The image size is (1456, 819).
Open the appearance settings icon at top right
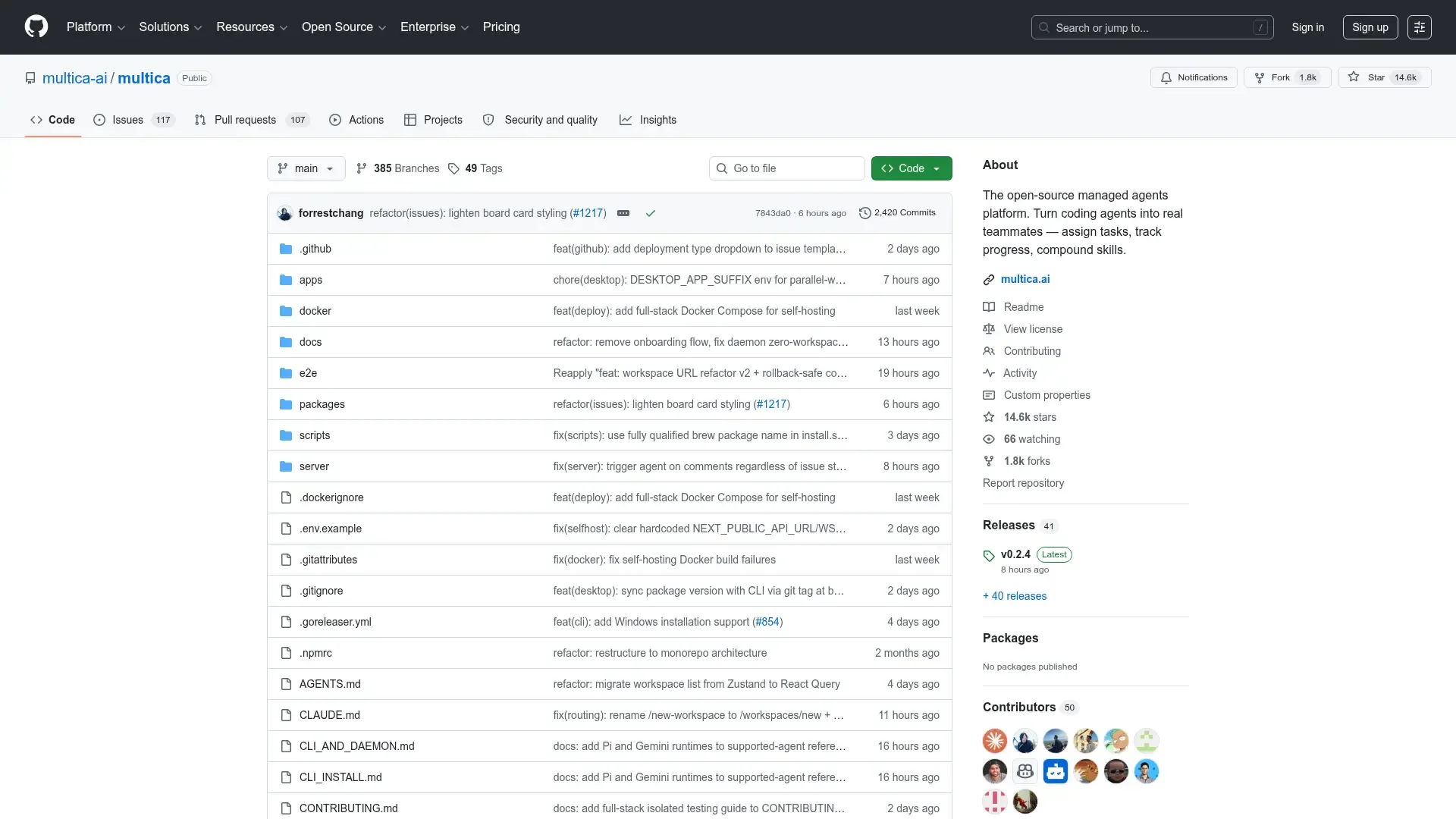point(1419,27)
